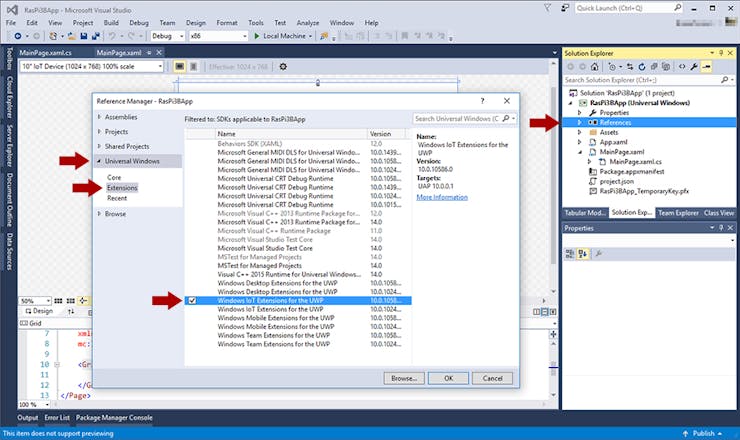Click Pending Changes Filter icon in Solution Explorer
The height and width of the screenshot is (440, 740).
(612, 67)
